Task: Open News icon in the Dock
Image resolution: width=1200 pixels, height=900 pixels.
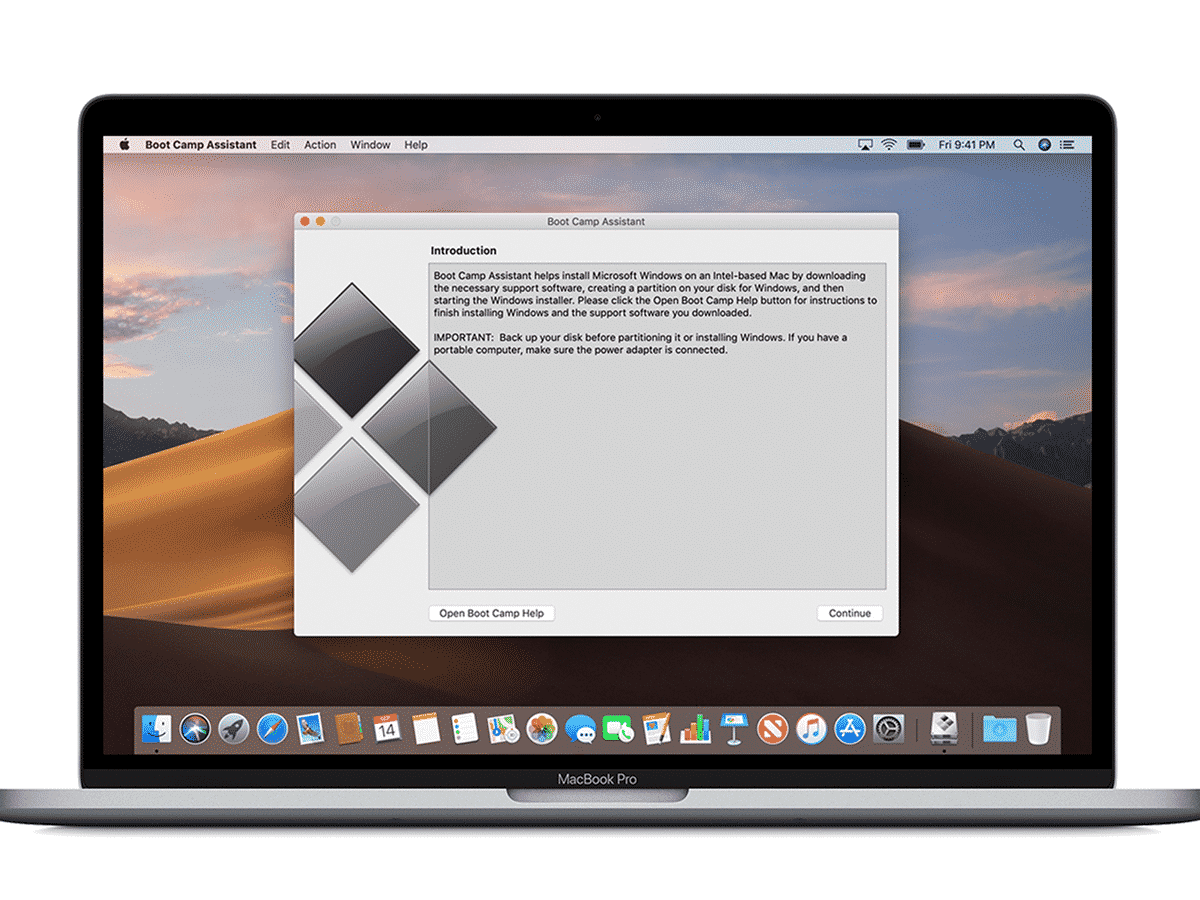Action: pyautogui.click(x=772, y=729)
